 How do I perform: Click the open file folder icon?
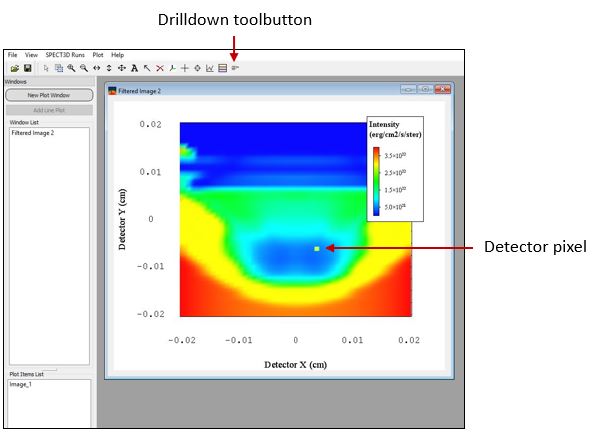click(13, 68)
